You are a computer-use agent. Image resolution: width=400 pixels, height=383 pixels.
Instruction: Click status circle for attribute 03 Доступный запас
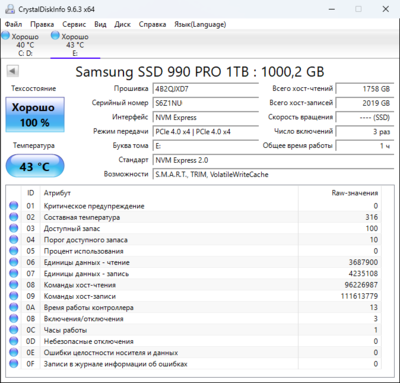coord(14,228)
